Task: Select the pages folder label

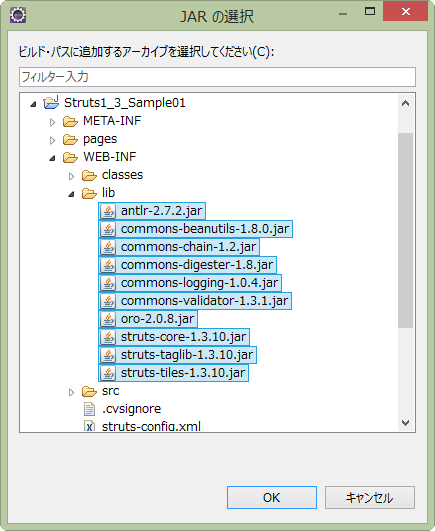Action: click(100, 139)
